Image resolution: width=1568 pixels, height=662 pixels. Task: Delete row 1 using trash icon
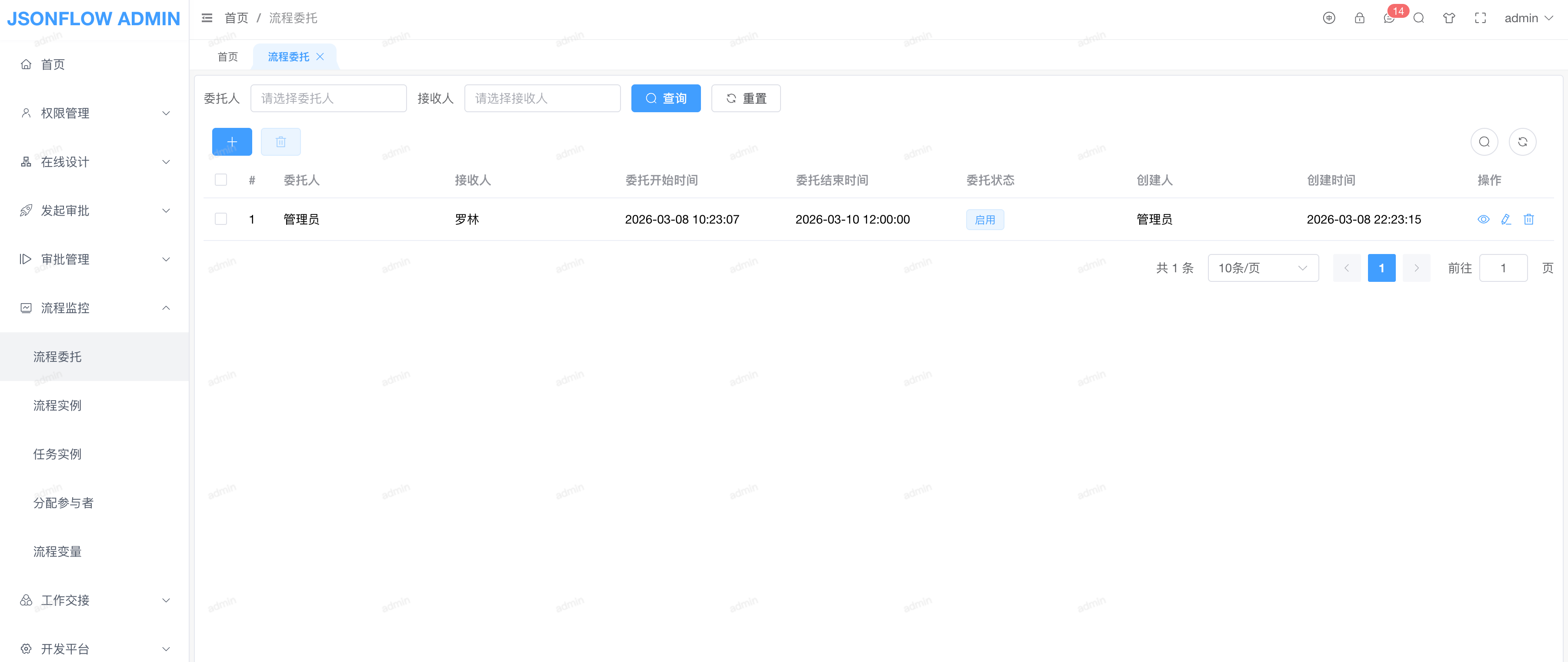pyautogui.click(x=1528, y=219)
